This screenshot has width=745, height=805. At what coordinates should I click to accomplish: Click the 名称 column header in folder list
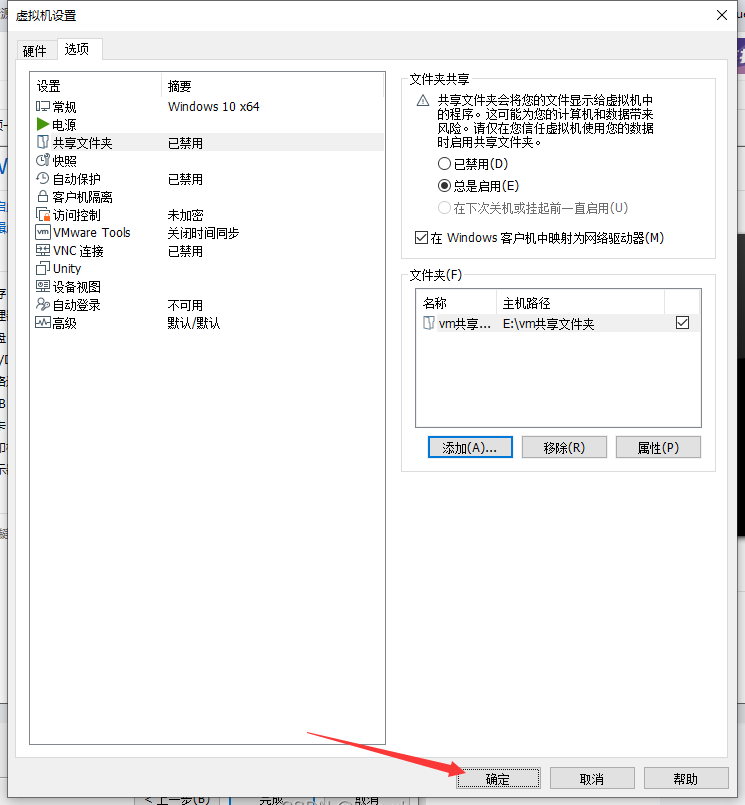456,303
